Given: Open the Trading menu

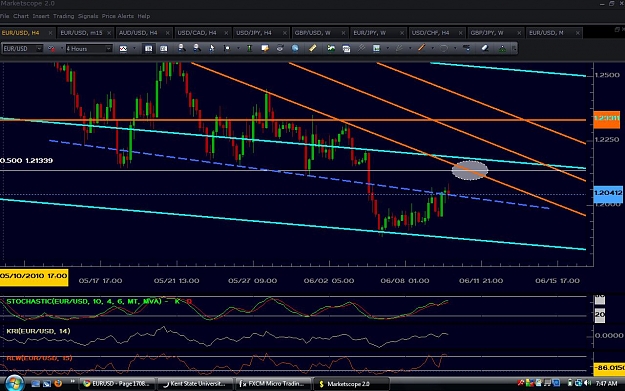Looking at the screenshot, I should coord(64,16).
